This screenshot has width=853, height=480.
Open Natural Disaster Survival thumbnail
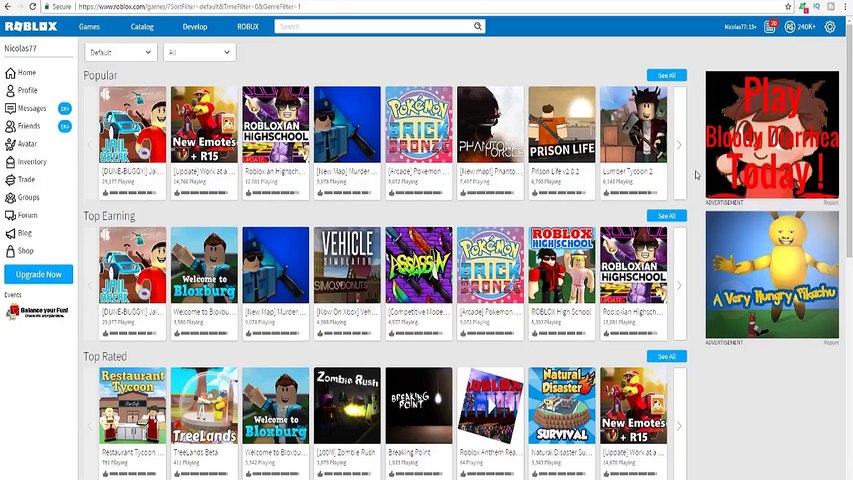pyautogui.click(x=562, y=405)
